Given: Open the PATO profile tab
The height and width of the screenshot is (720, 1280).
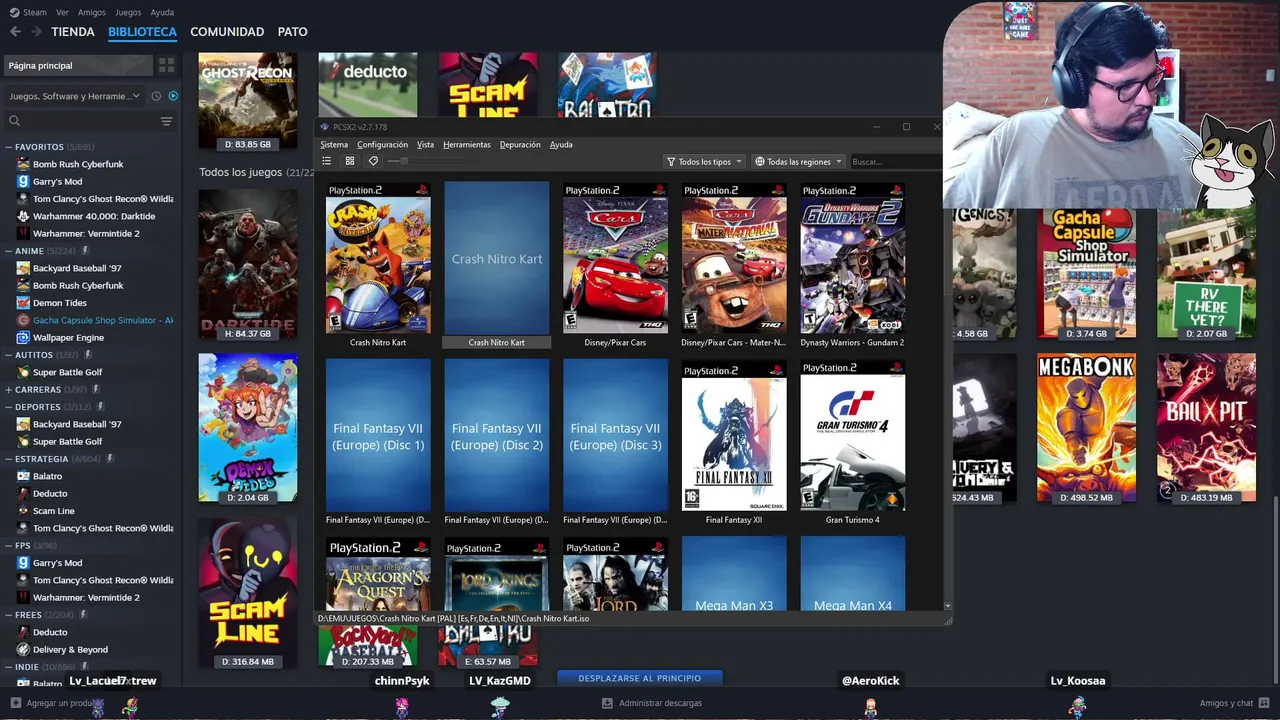Looking at the screenshot, I should (292, 32).
